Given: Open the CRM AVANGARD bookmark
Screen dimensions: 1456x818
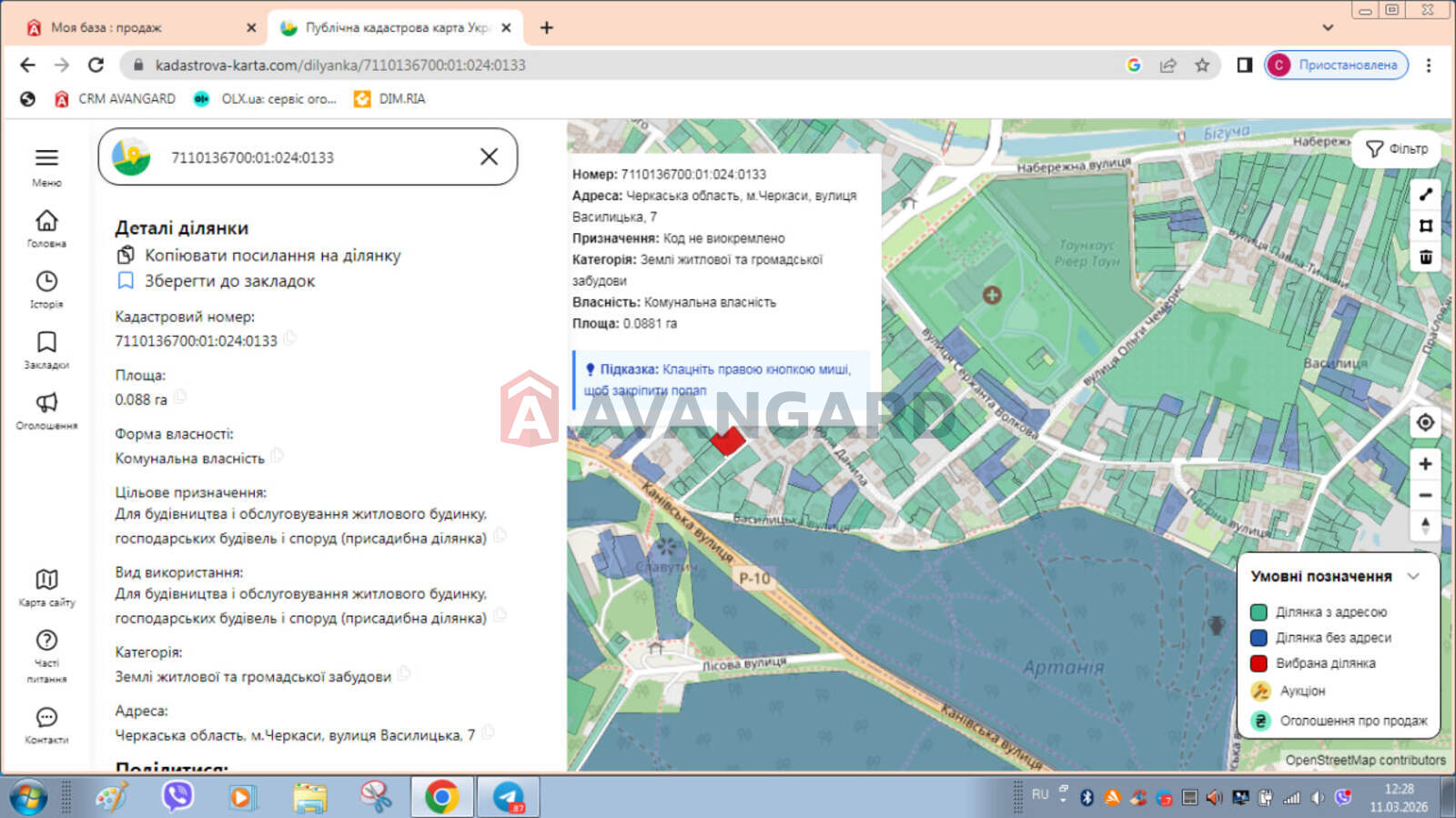Looking at the screenshot, I should coord(116,99).
